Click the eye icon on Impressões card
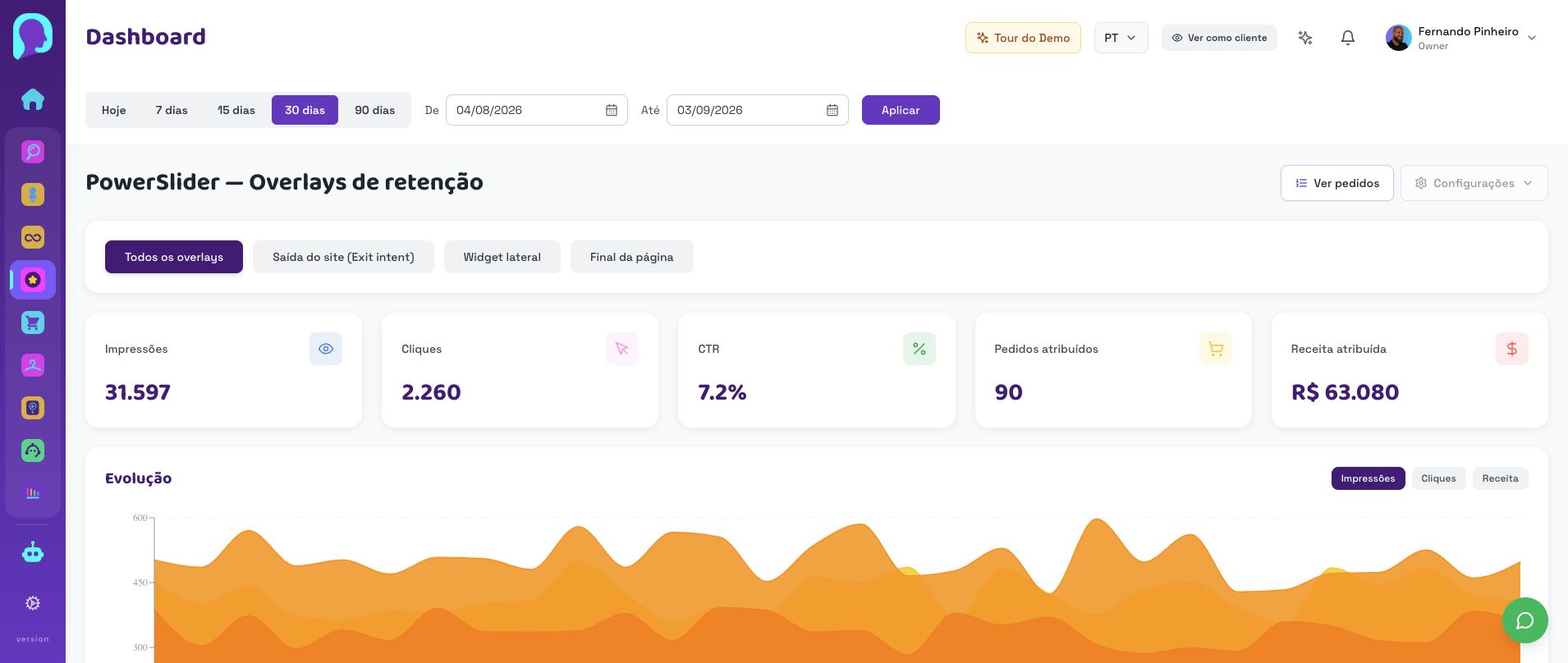Viewport: 1568px width, 663px height. click(326, 349)
